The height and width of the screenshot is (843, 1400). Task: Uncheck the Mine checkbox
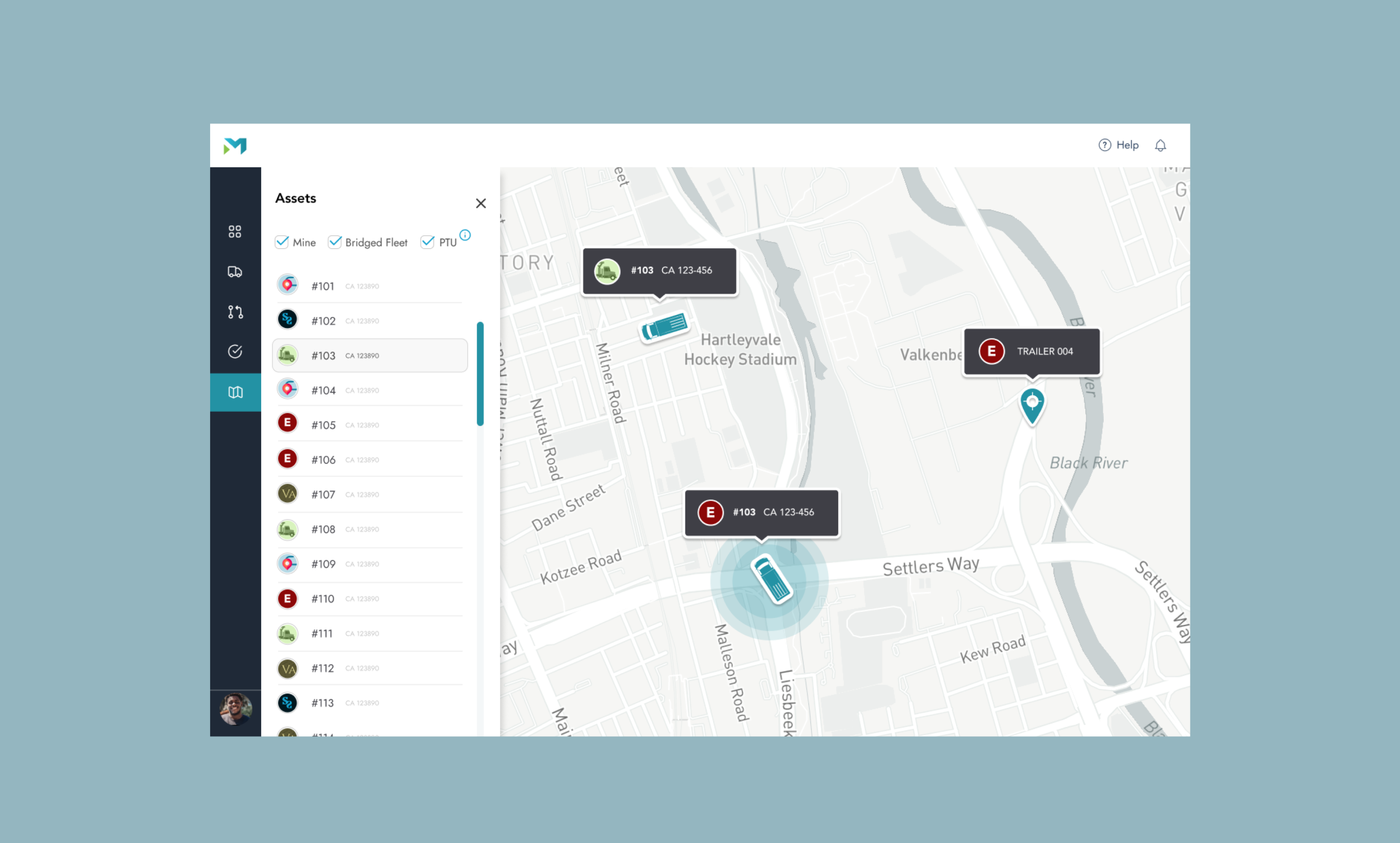[x=281, y=242]
